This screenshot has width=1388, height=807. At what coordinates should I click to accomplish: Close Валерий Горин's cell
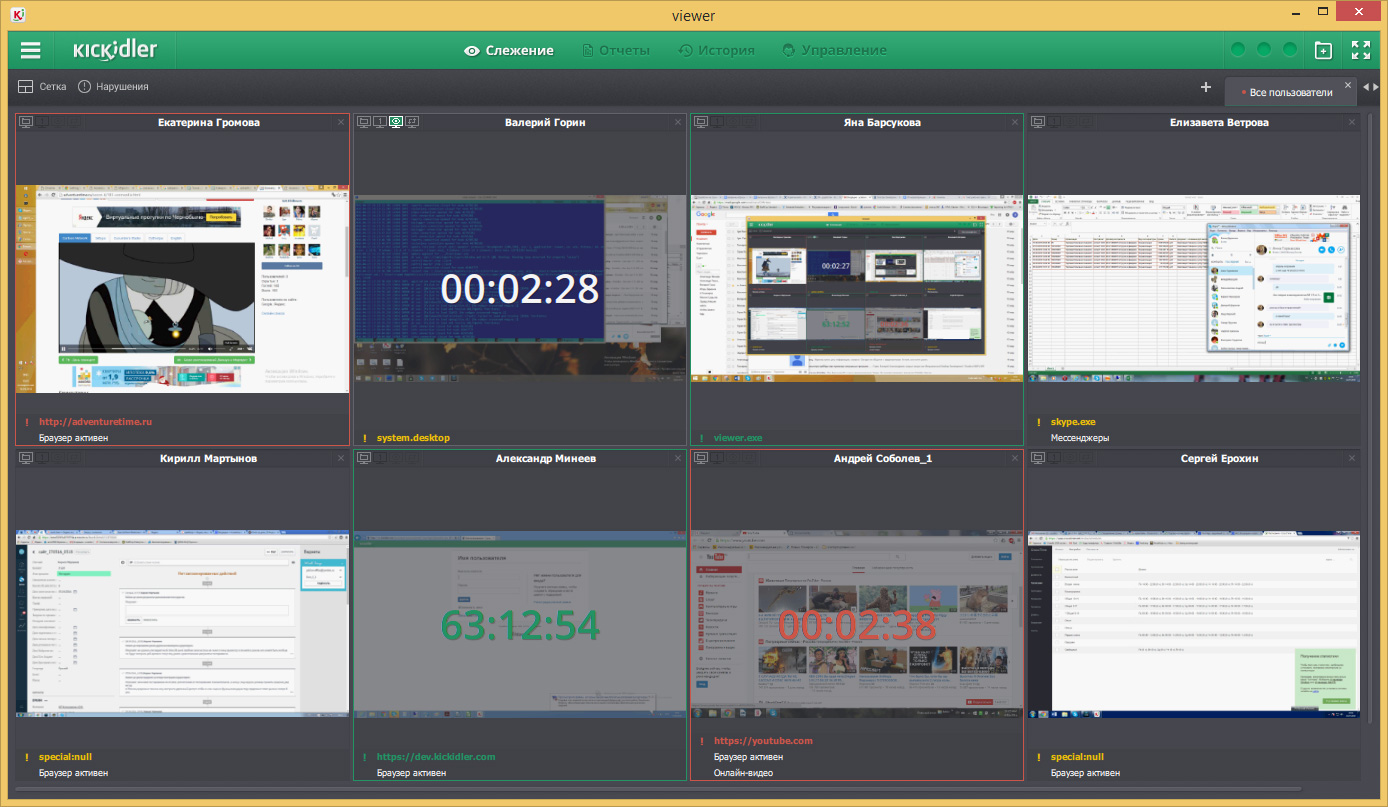[678, 122]
